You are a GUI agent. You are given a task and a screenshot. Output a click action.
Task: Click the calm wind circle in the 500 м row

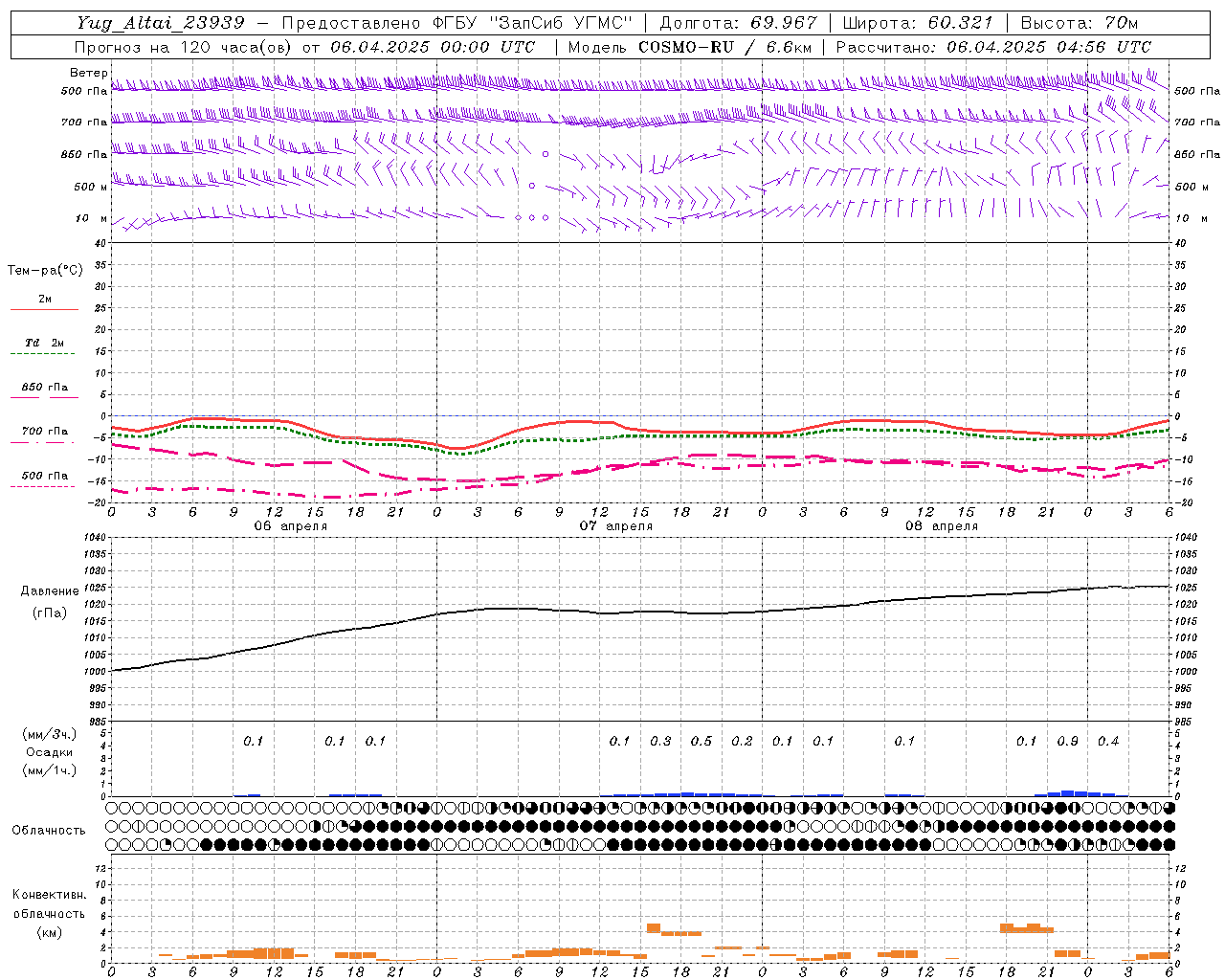pos(532,186)
